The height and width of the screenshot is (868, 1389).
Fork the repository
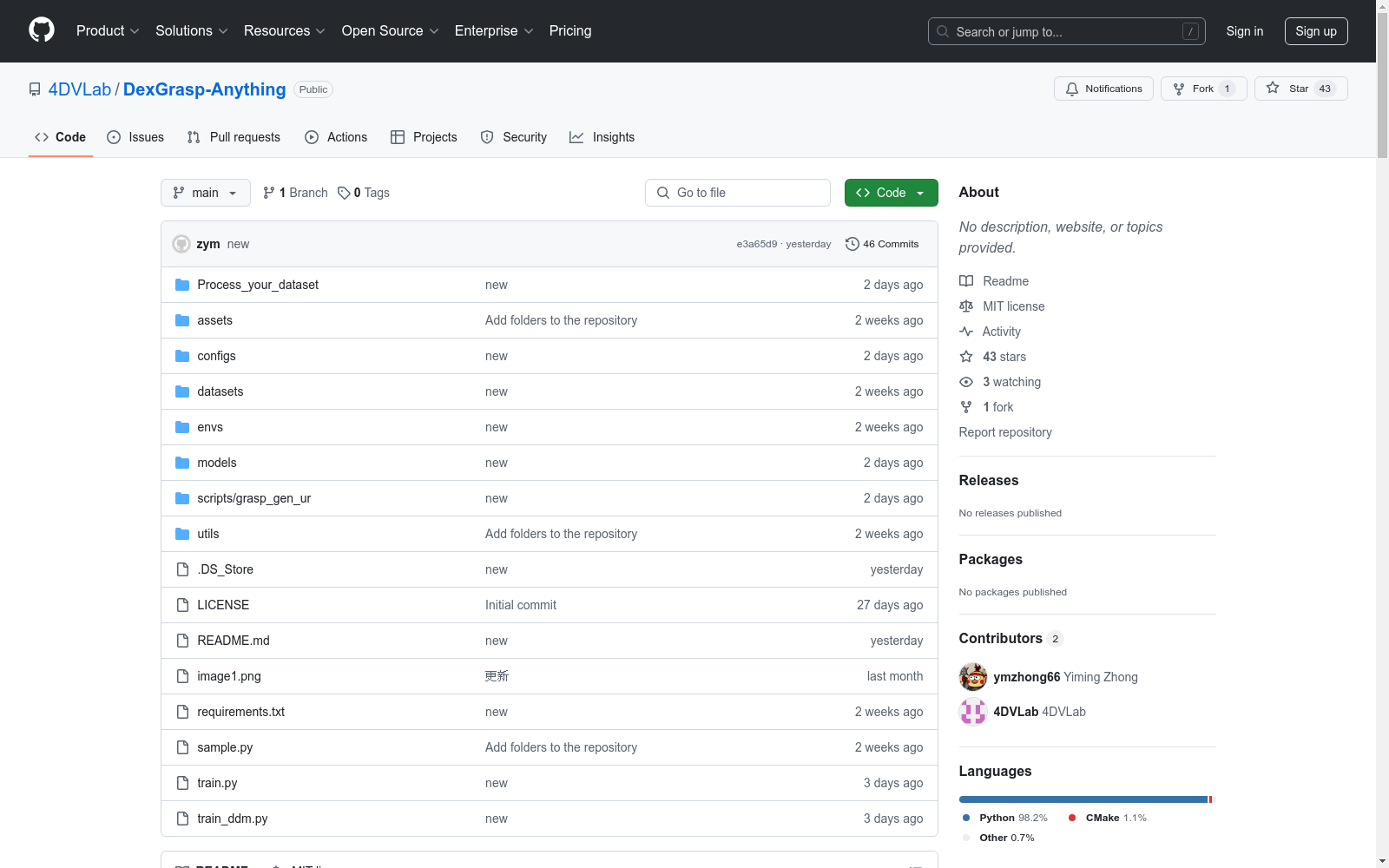pyautogui.click(x=1203, y=89)
